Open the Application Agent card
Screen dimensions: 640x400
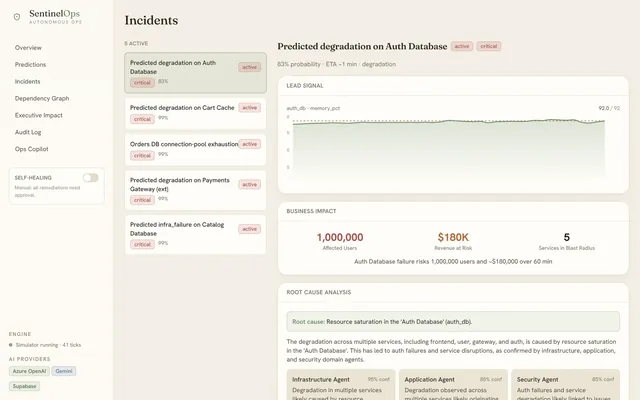pyautogui.click(x=453, y=385)
